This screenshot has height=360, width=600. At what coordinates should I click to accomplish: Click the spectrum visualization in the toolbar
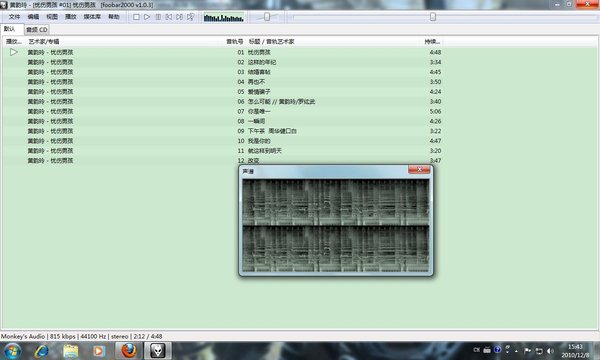[x=224, y=17]
